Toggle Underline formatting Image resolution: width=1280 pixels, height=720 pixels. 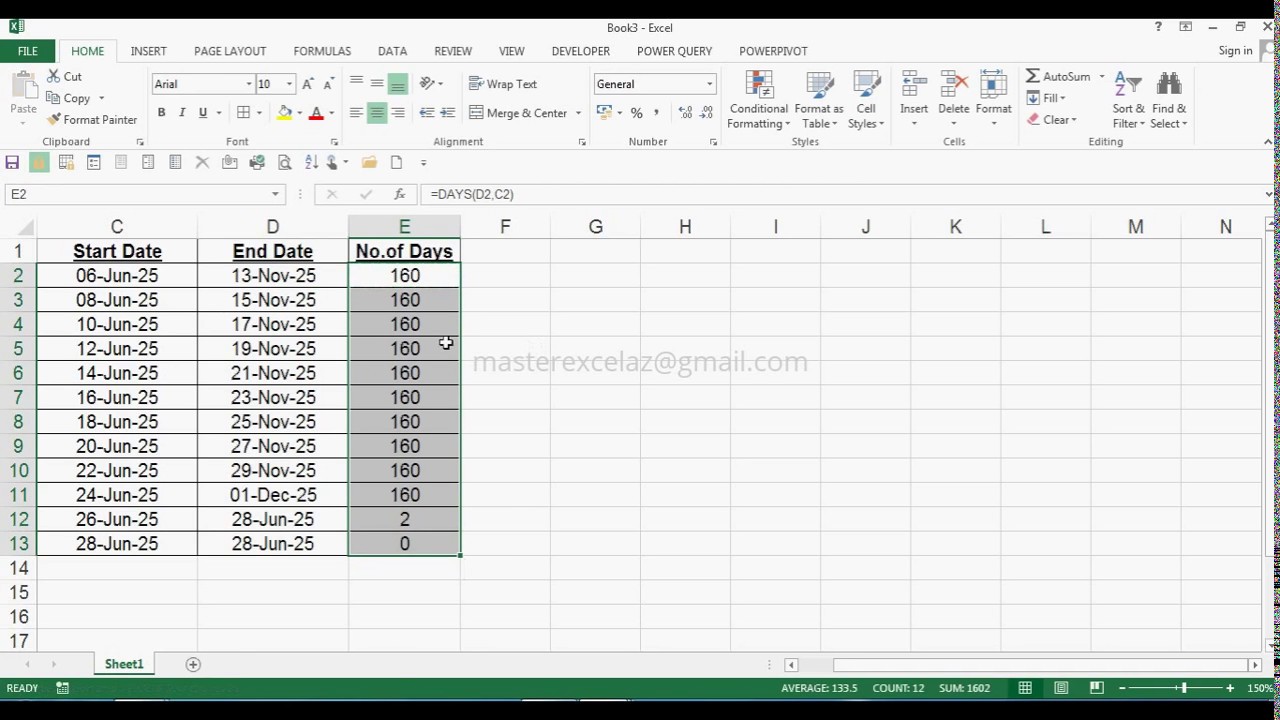[x=203, y=113]
